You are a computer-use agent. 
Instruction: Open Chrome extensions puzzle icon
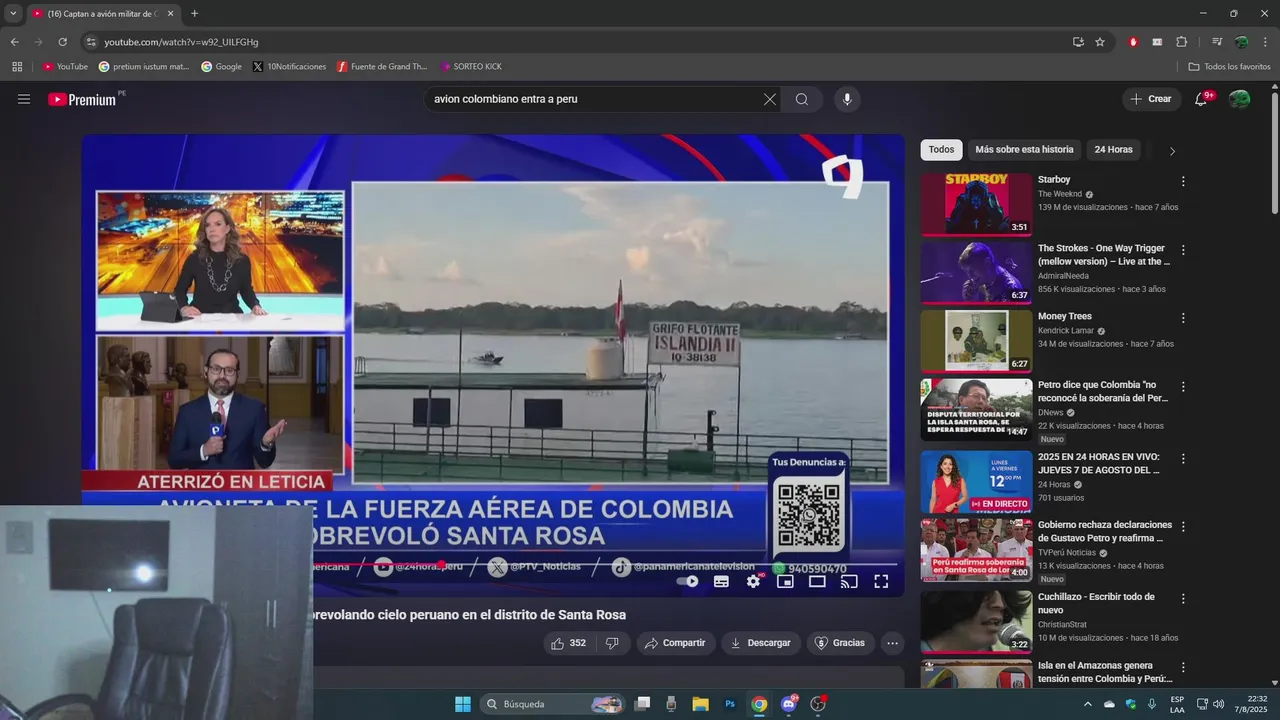tap(1181, 42)
